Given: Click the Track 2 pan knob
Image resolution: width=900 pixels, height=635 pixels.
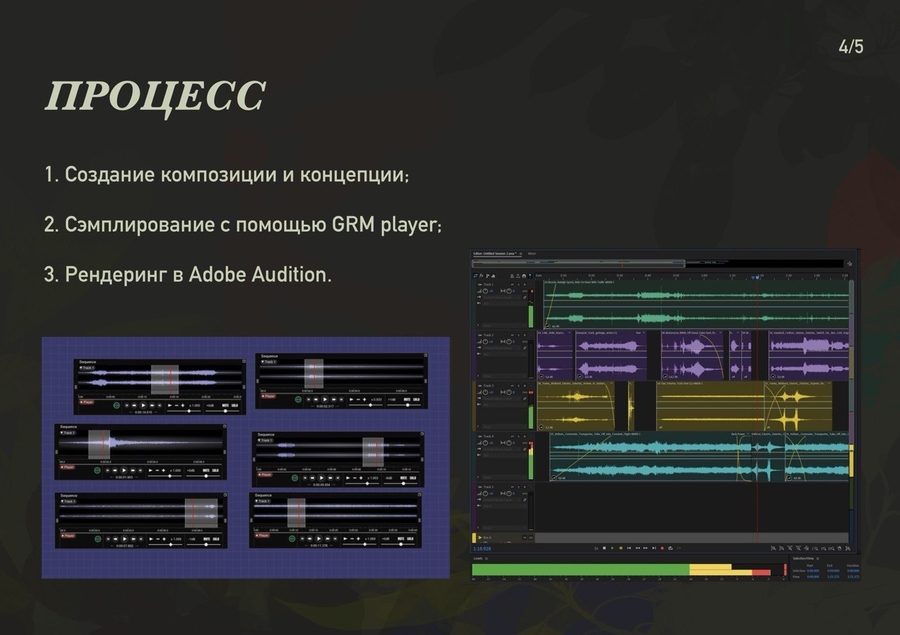Looking at the screenshot, I should pos(509,342).
